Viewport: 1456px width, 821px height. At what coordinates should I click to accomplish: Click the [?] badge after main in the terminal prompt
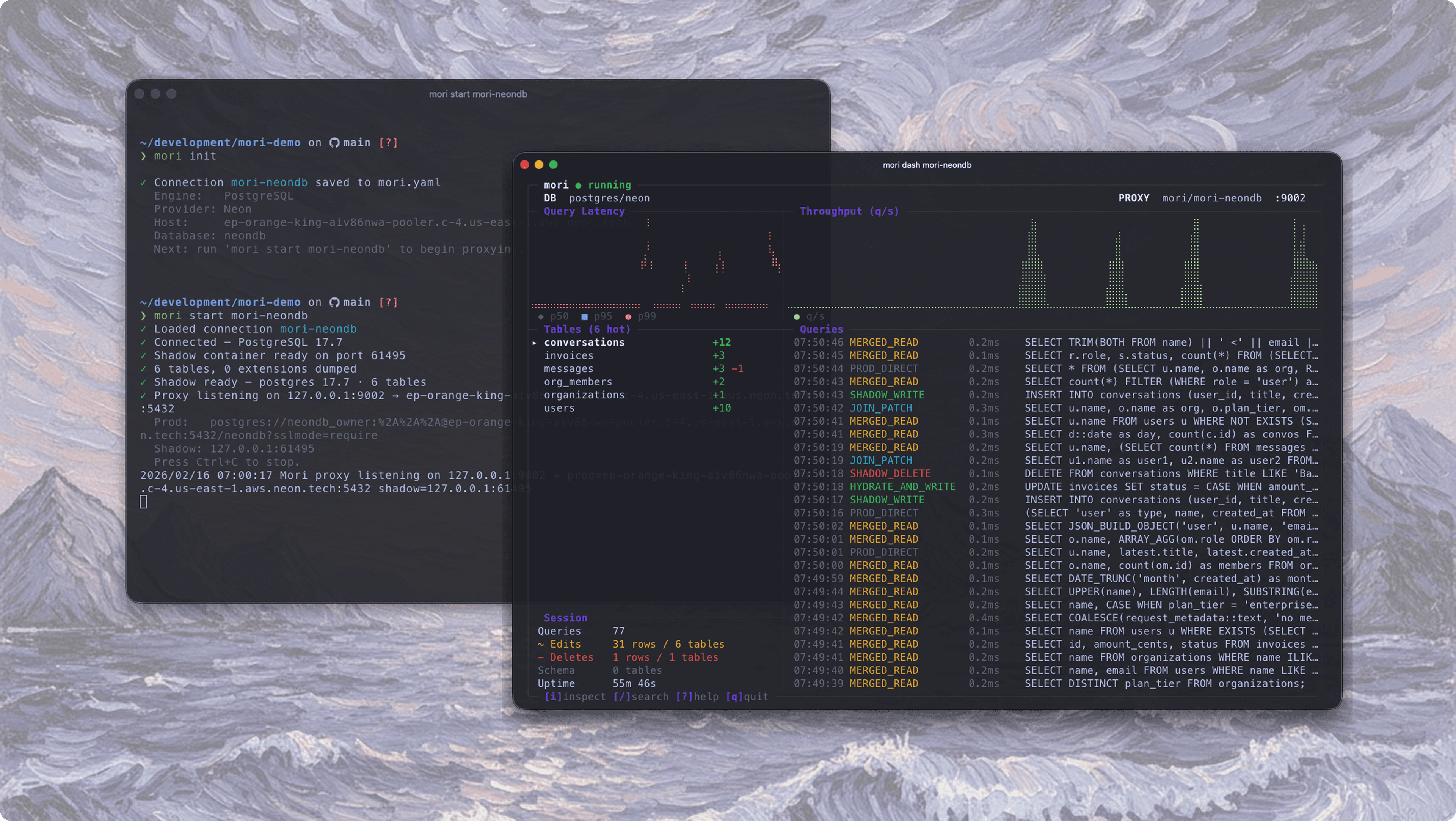tap(388, 143)
